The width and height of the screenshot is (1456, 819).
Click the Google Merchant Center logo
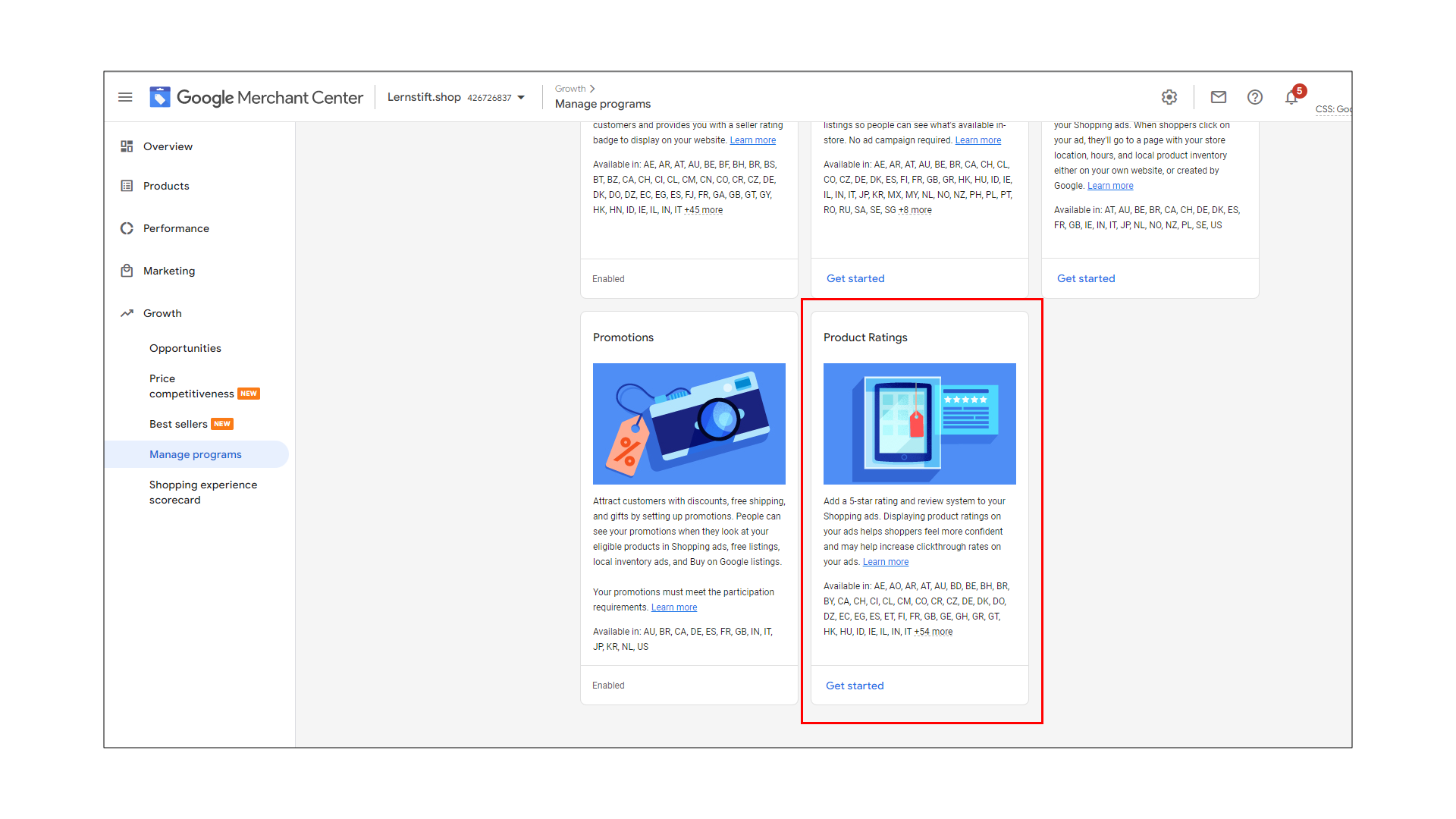[256, 97]
